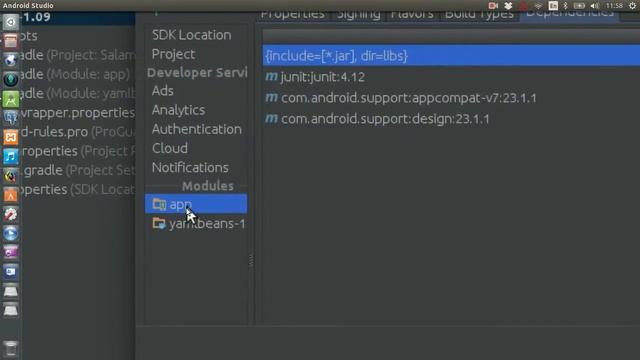Click the screen recorder tray icon
The width and height of the screenshot is (640, 360).
(493, 5)
